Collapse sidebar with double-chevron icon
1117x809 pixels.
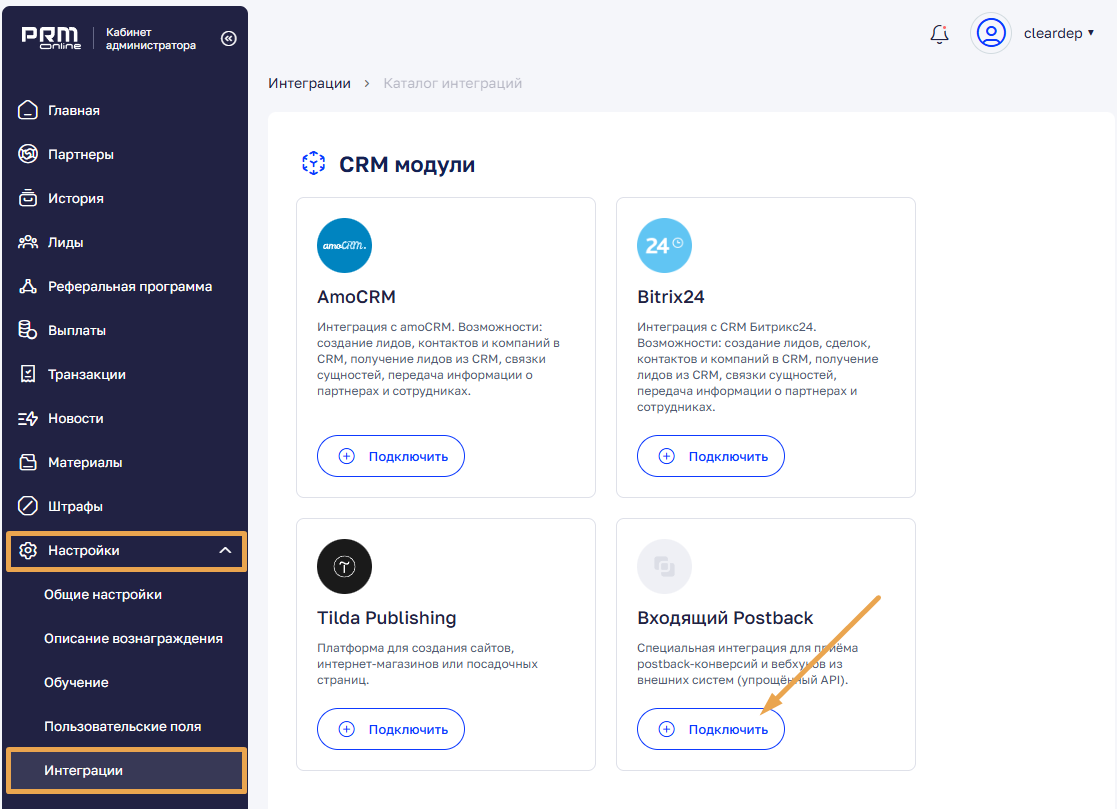(x=228, y=39)
